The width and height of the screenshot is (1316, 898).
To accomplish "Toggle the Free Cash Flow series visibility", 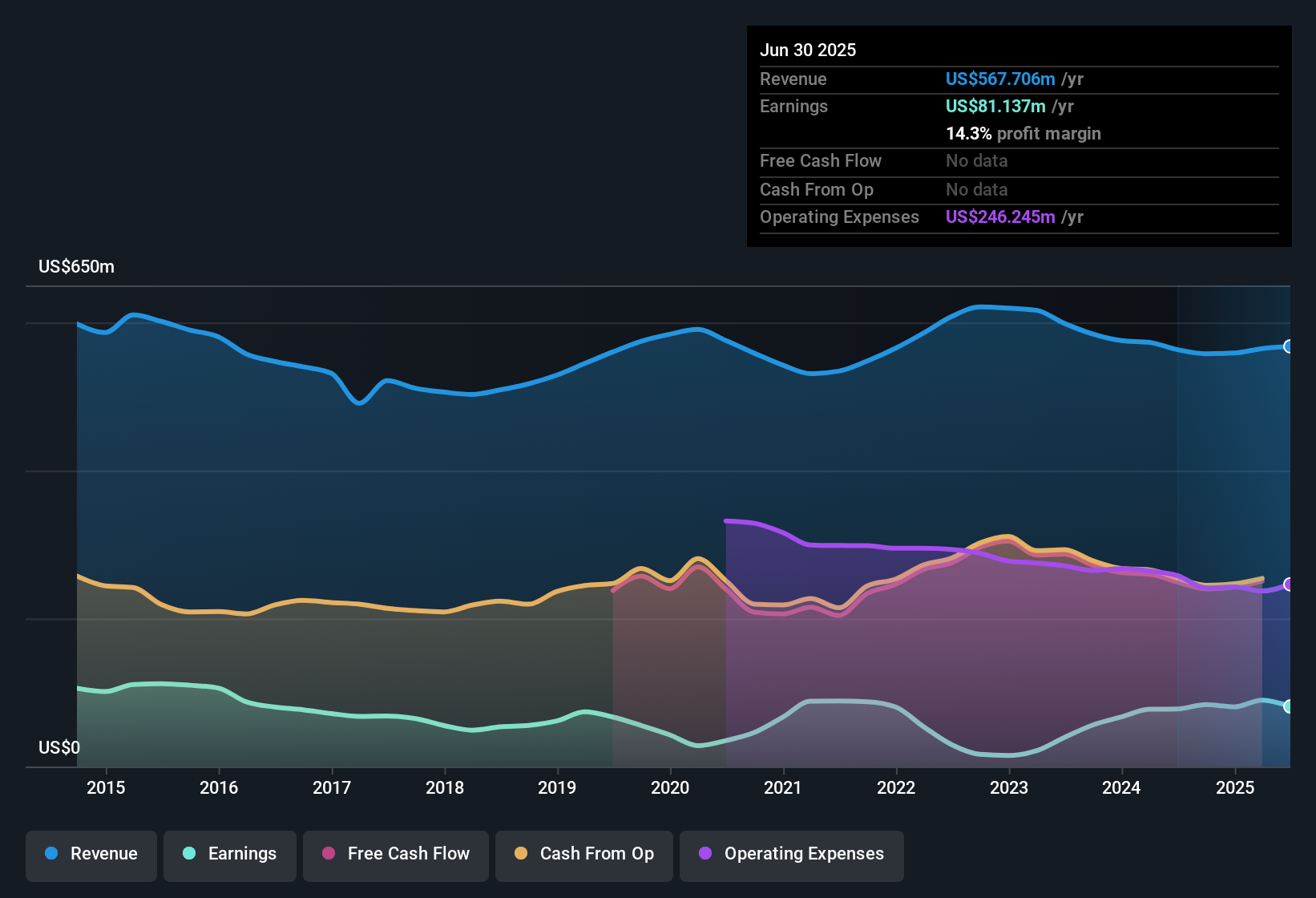I will (x=395, y=855).
